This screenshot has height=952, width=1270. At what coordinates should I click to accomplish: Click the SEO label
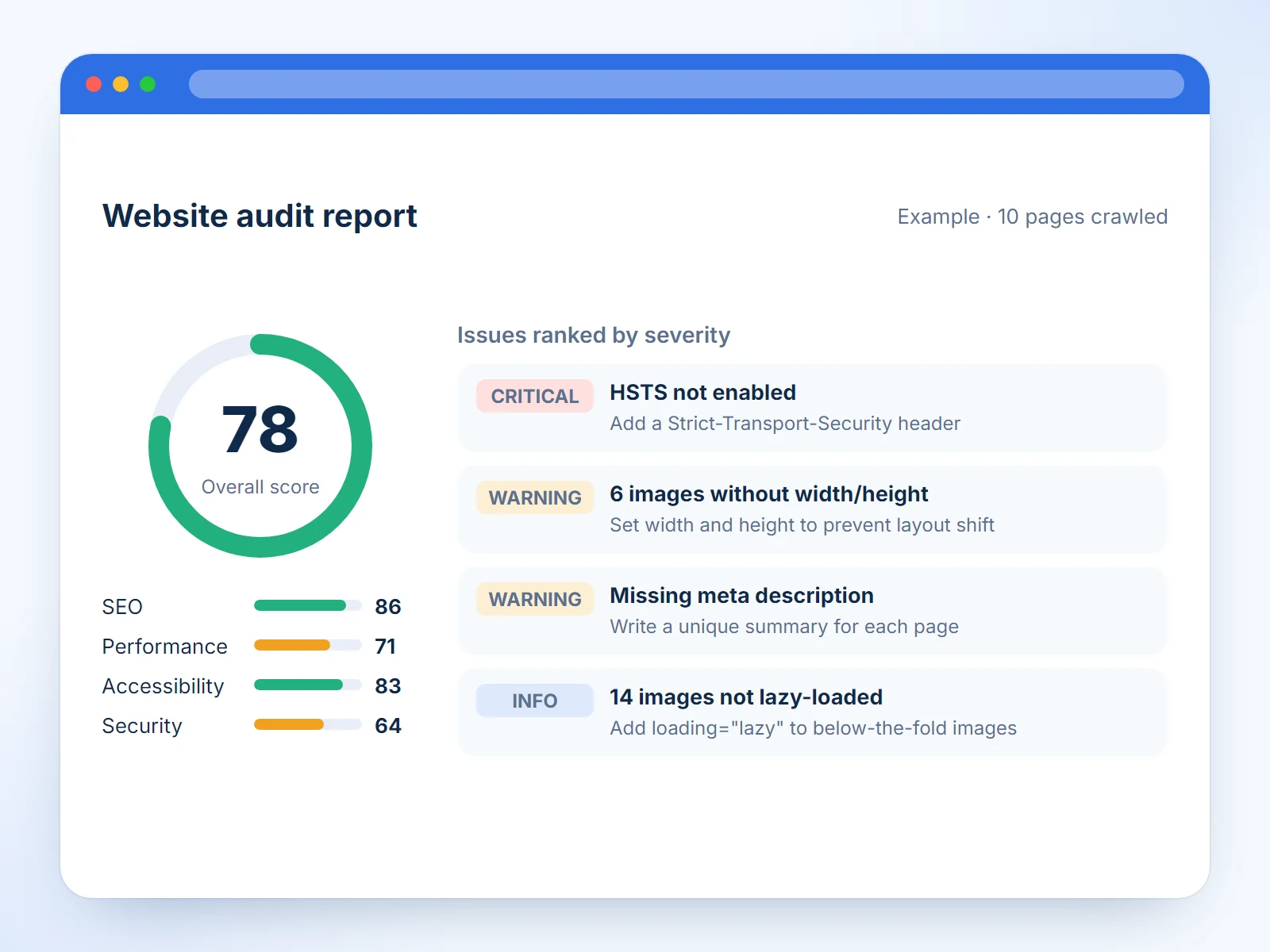tap(122, 607)
